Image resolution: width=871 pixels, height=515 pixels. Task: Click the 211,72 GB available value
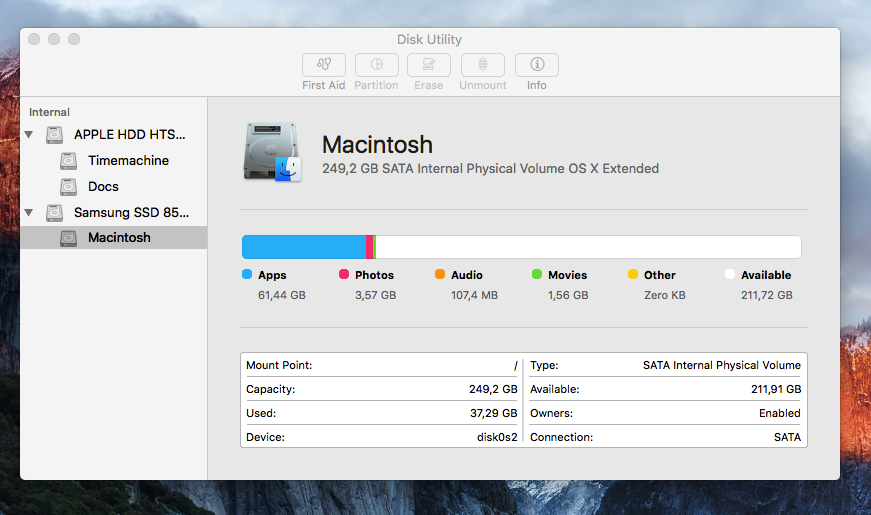point(767,295)
